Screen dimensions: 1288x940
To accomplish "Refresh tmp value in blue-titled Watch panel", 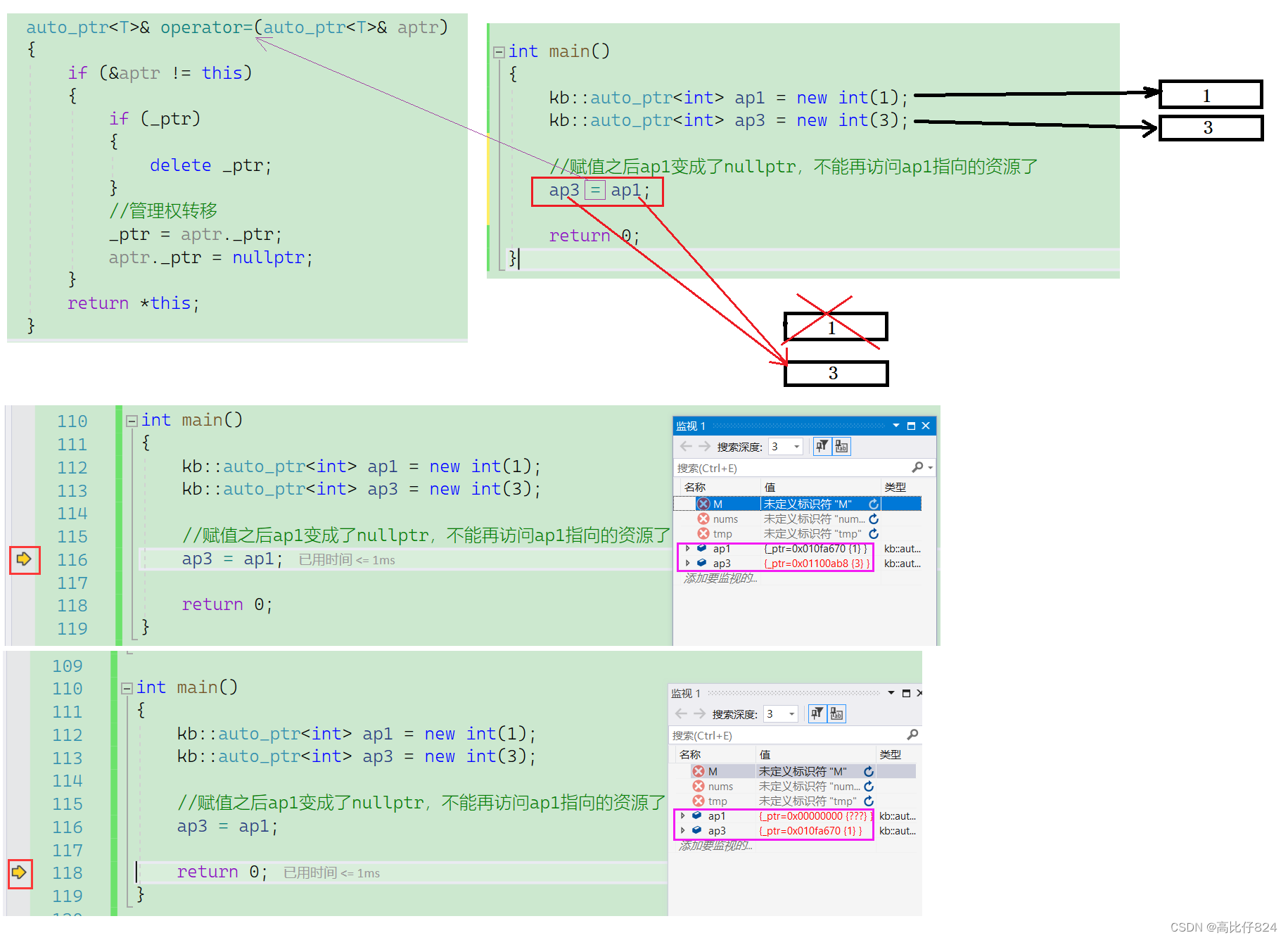I will tap(874, 533).
